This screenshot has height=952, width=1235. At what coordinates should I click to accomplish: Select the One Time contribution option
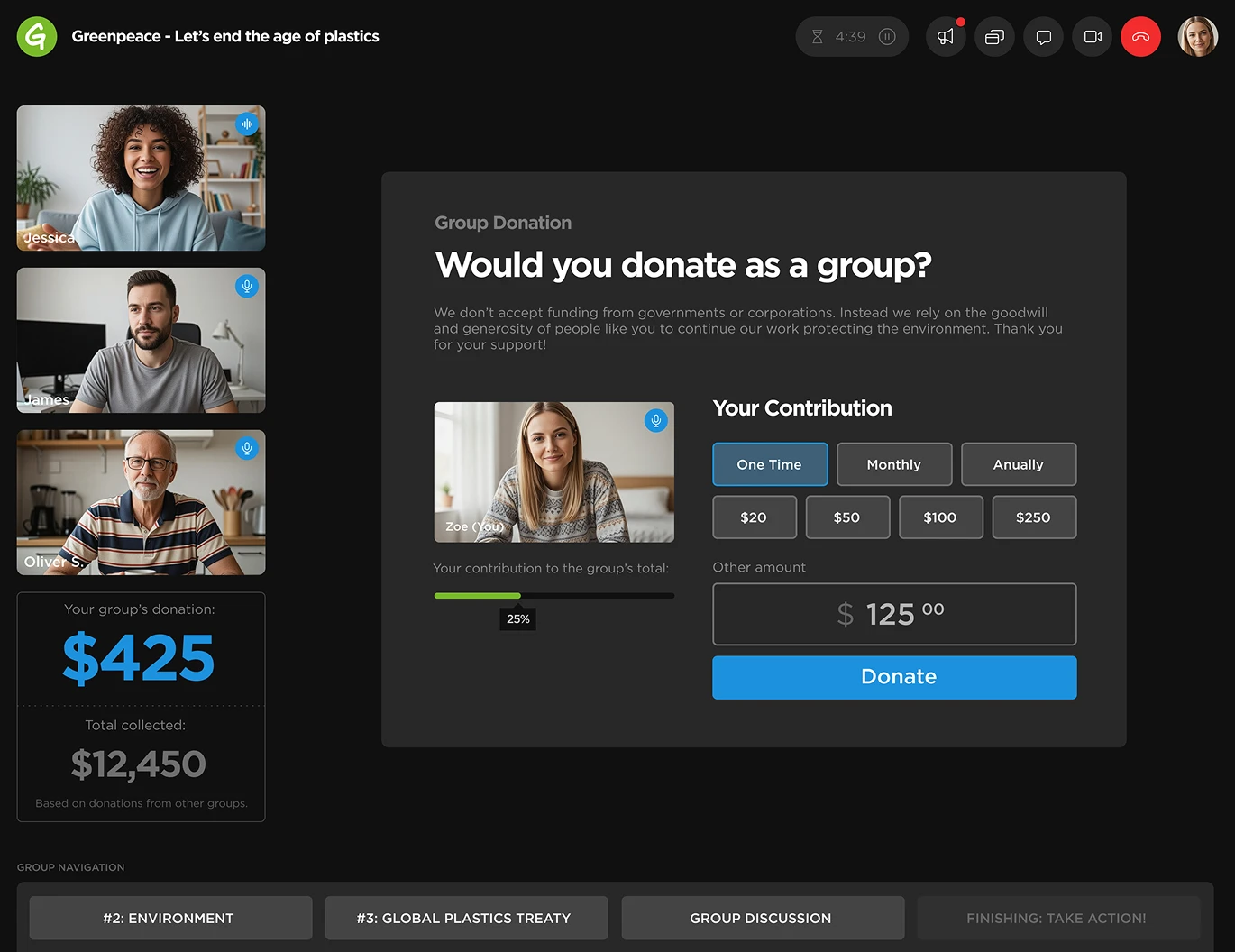[x=769, y=464]
